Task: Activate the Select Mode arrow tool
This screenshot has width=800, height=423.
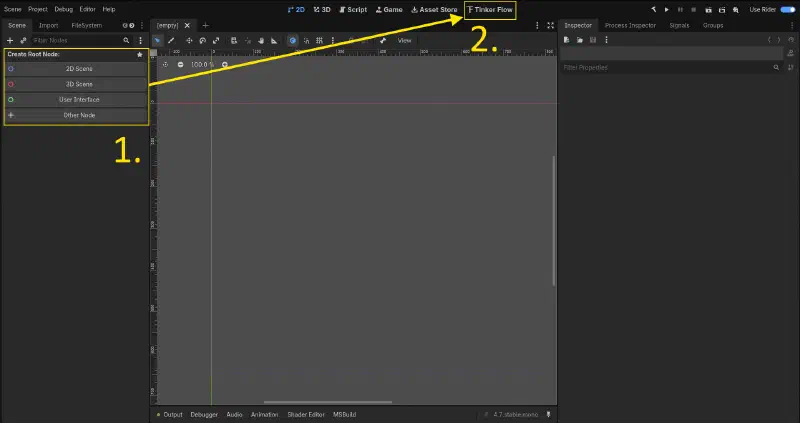Action: click(158, 40)
